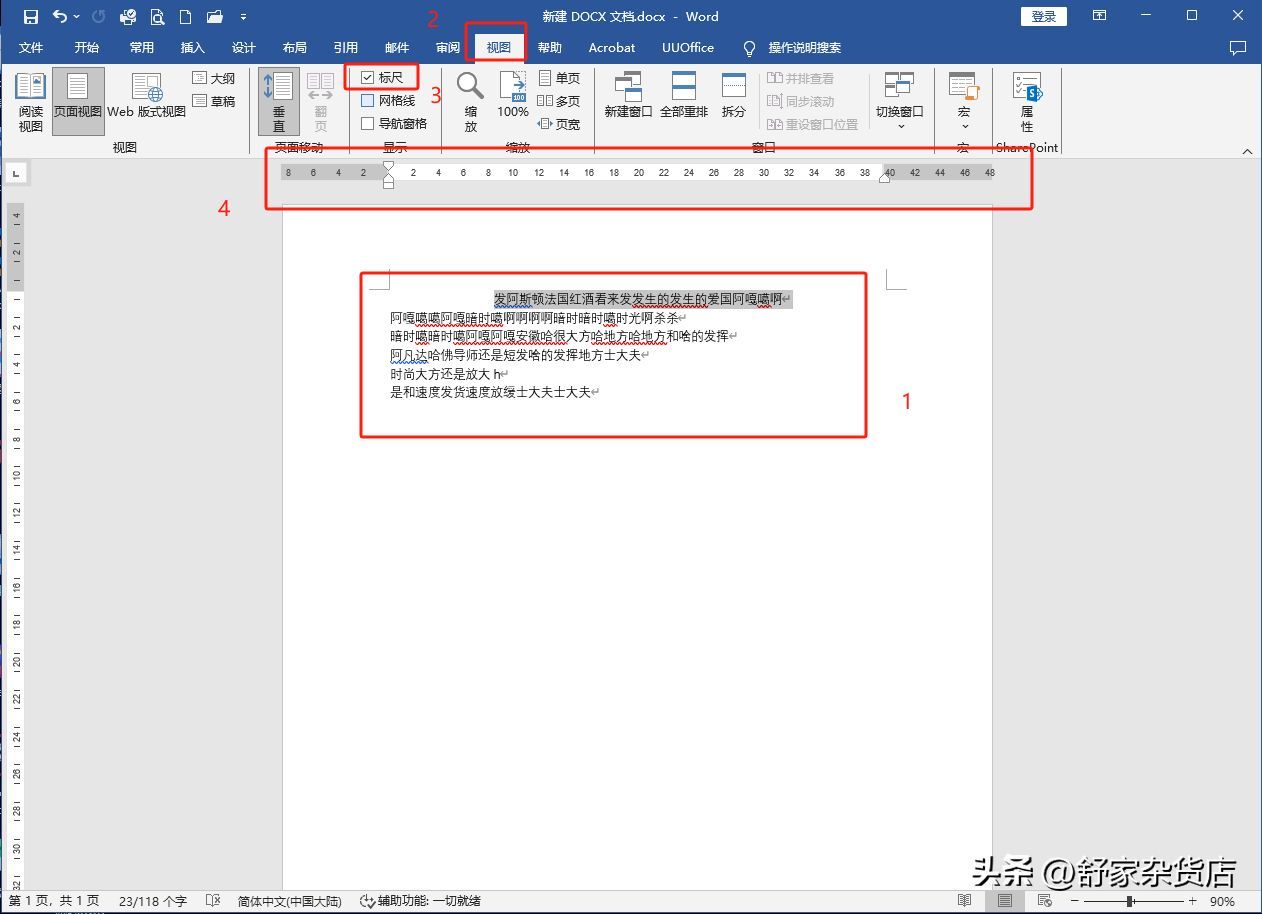Undo the last action
The width and height of the screenshot is (1262, 914).
click(x=59, y=16)
